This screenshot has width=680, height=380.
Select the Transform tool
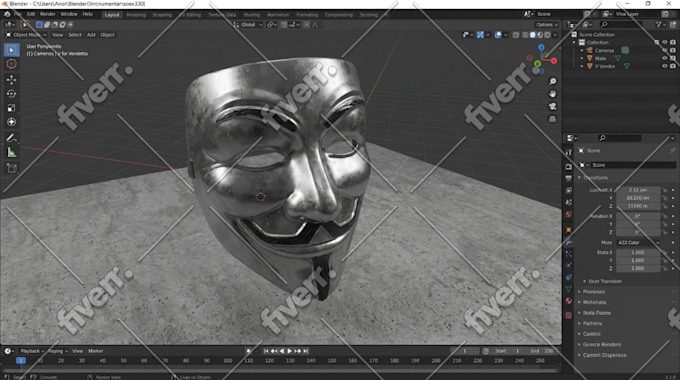pyautogui.click(x=12, y=122)
